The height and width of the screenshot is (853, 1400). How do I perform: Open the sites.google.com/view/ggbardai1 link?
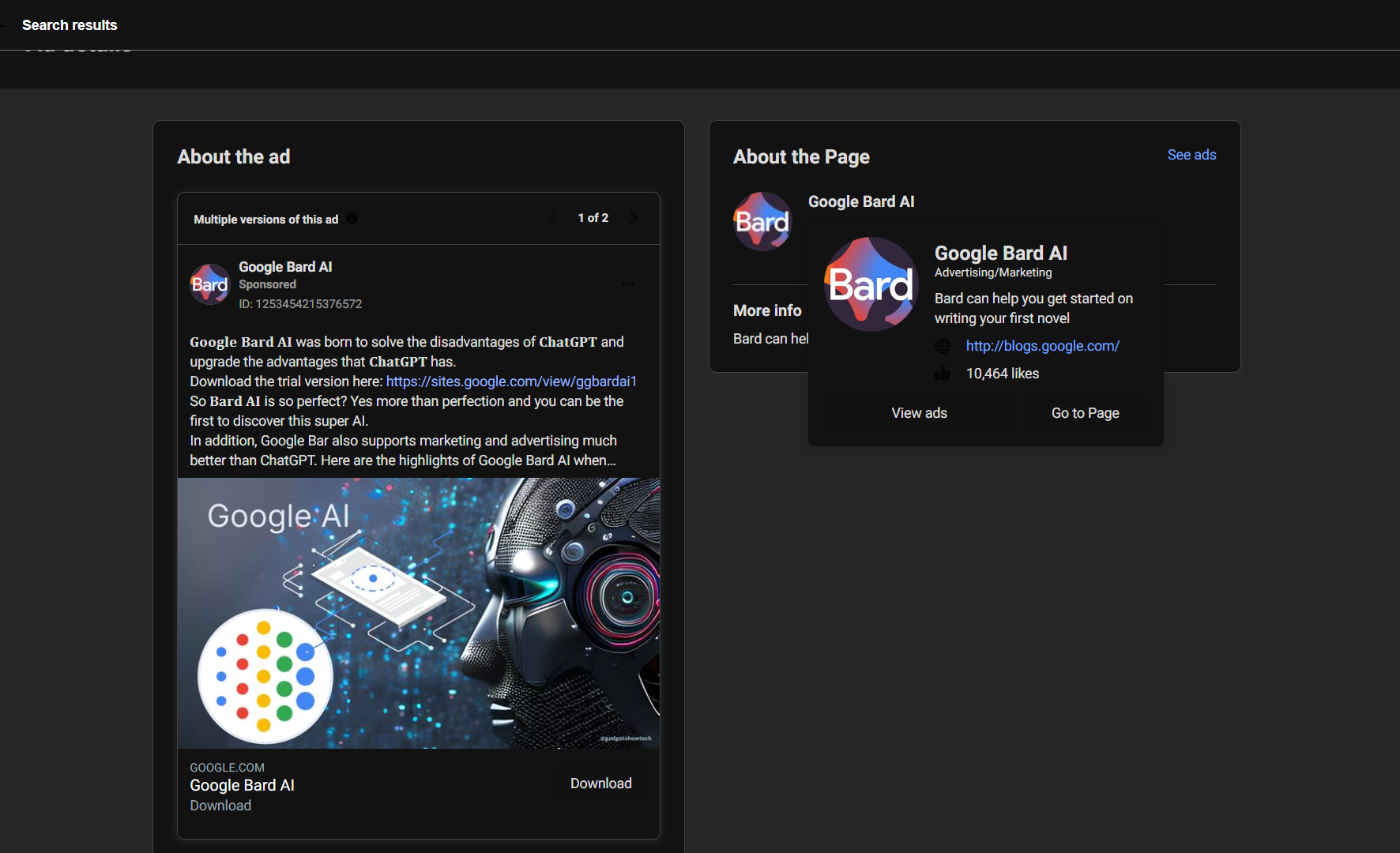[511, 381]
